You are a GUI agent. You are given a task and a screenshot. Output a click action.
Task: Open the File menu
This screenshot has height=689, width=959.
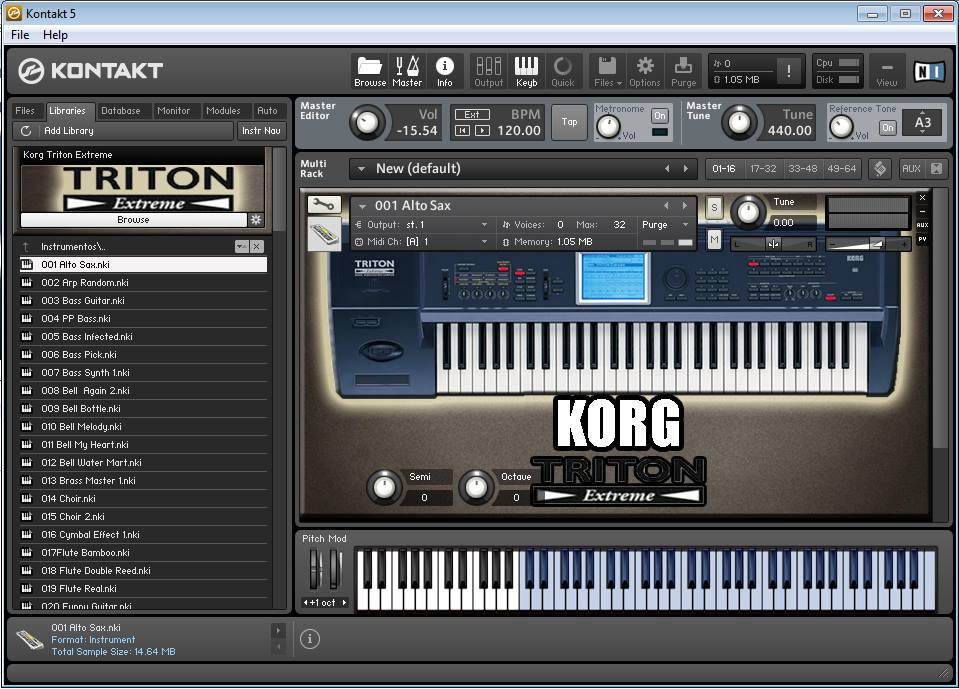[19, 34]
